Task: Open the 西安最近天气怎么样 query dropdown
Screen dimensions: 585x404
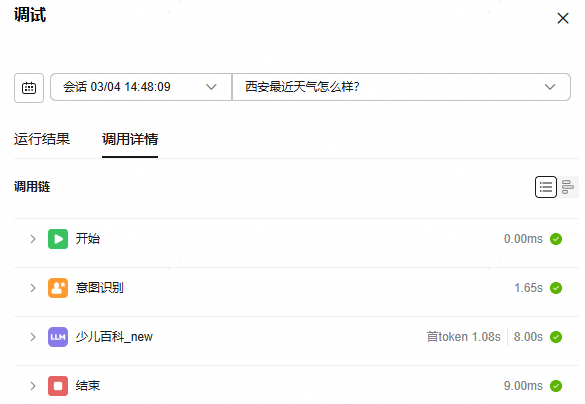Action: pyautogui.click(x=401, y=87)
